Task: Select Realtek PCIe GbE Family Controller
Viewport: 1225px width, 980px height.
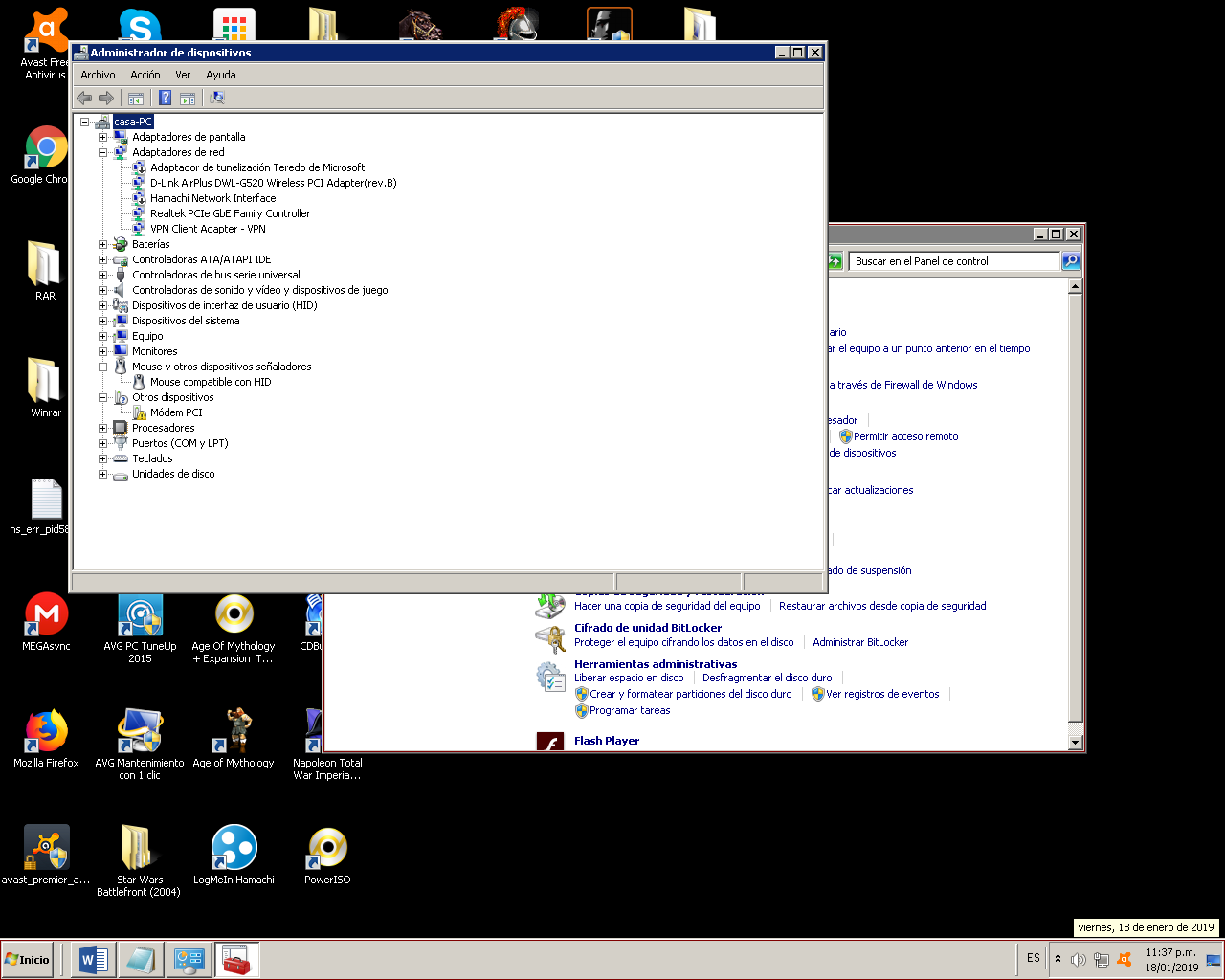Action: 230,213
